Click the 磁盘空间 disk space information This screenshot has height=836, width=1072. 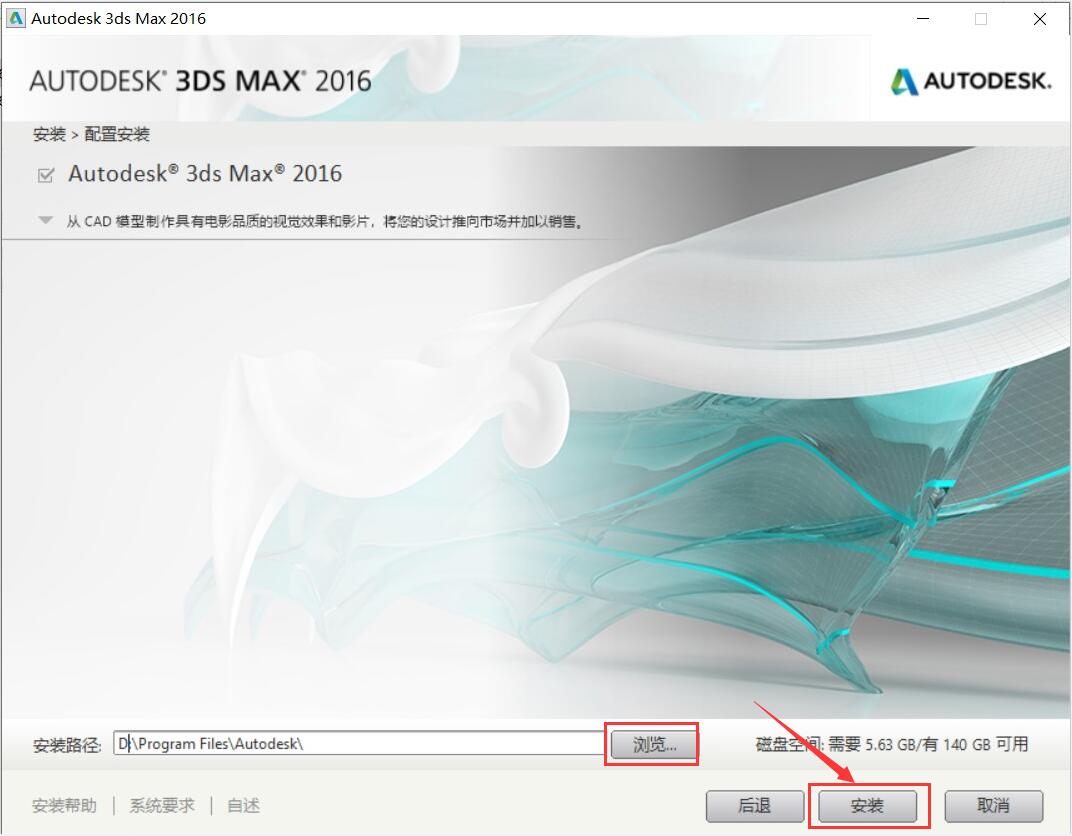(x=891, y=744)
